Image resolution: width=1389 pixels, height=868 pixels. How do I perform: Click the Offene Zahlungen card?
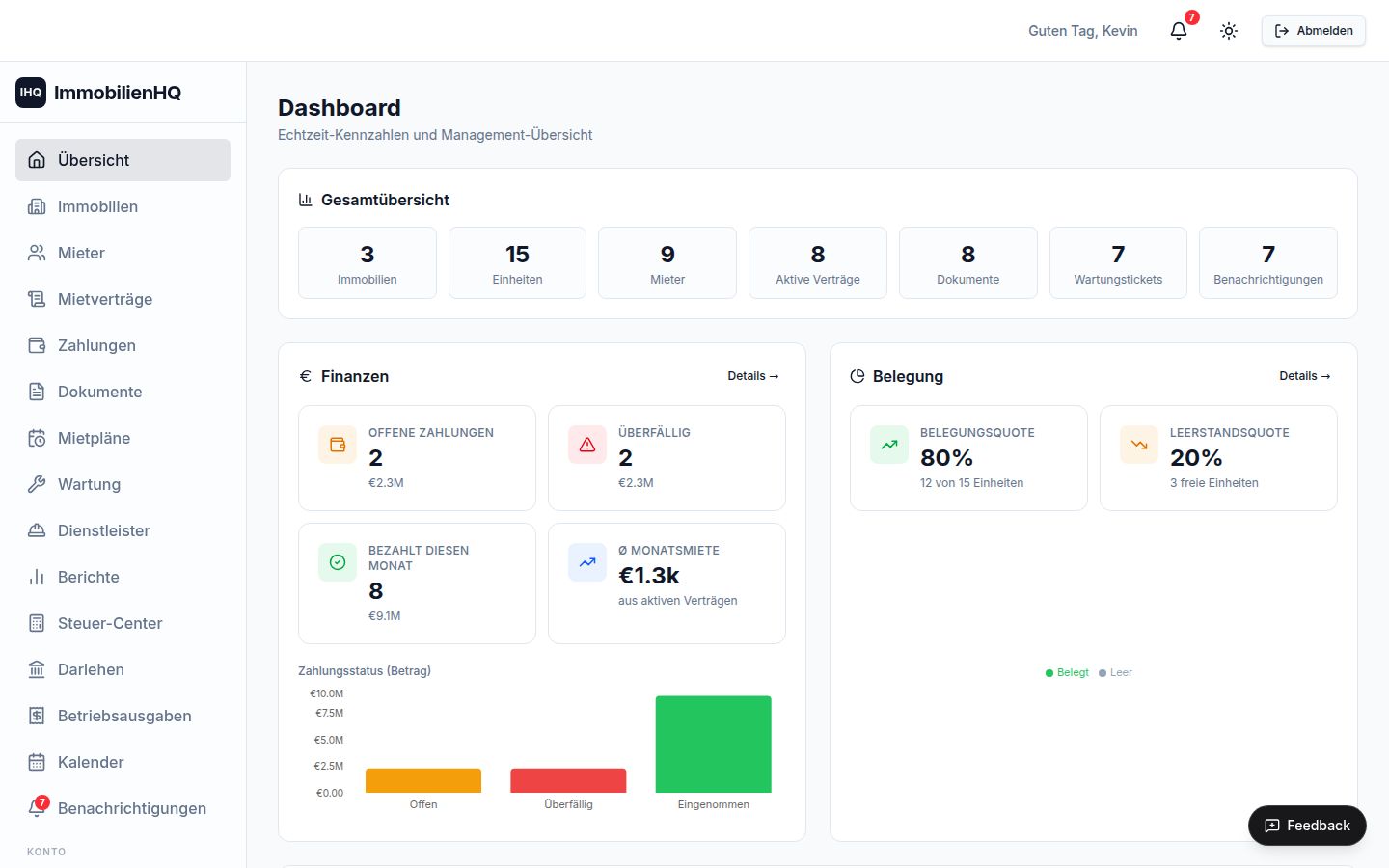(417, 458)
